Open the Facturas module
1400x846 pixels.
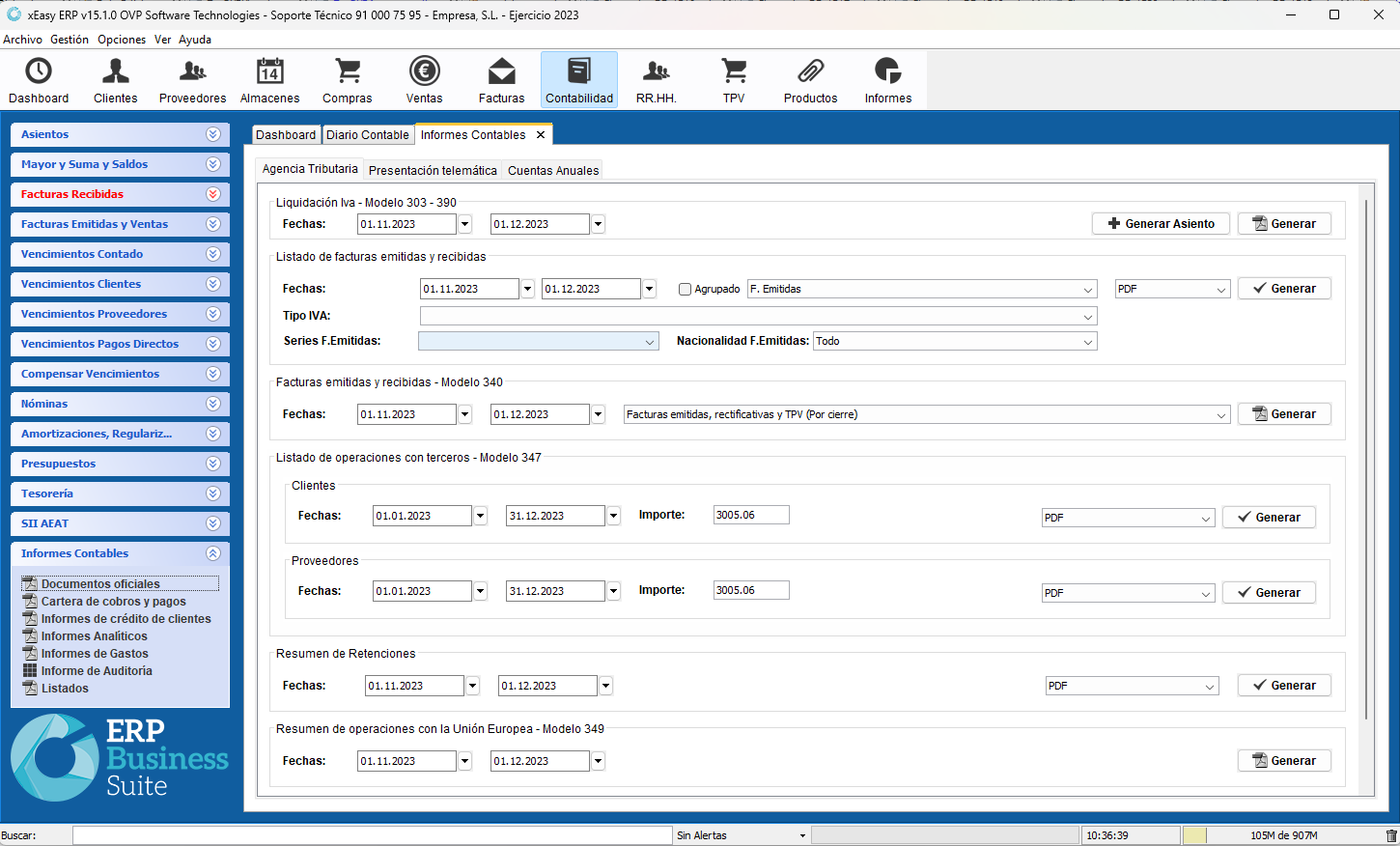(x=502, y=80)
